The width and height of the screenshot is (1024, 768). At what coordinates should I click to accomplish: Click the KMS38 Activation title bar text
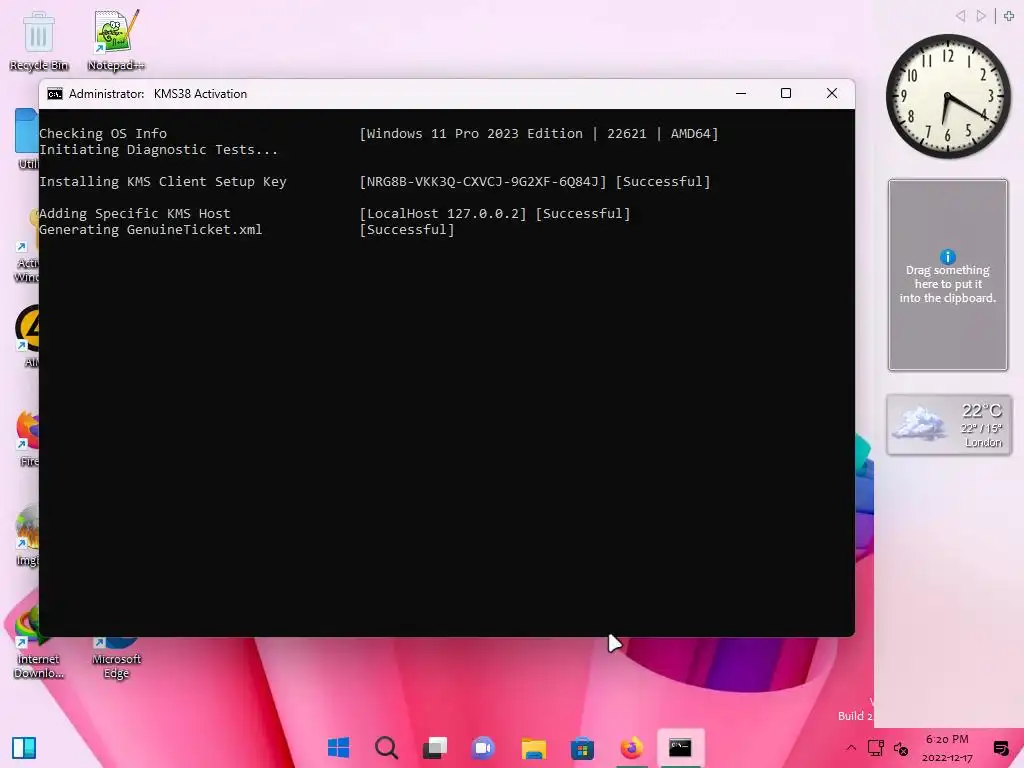click(x=200, y=94)
